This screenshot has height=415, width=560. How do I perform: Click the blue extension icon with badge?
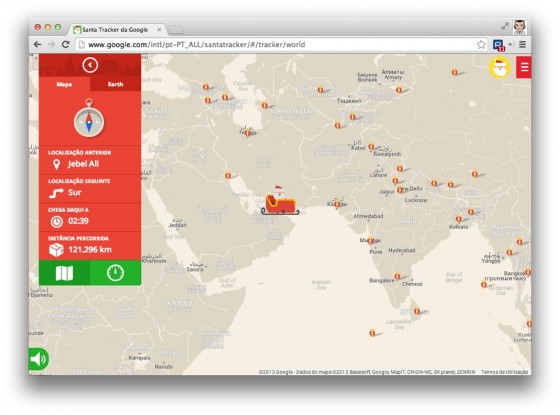[499, 45]
